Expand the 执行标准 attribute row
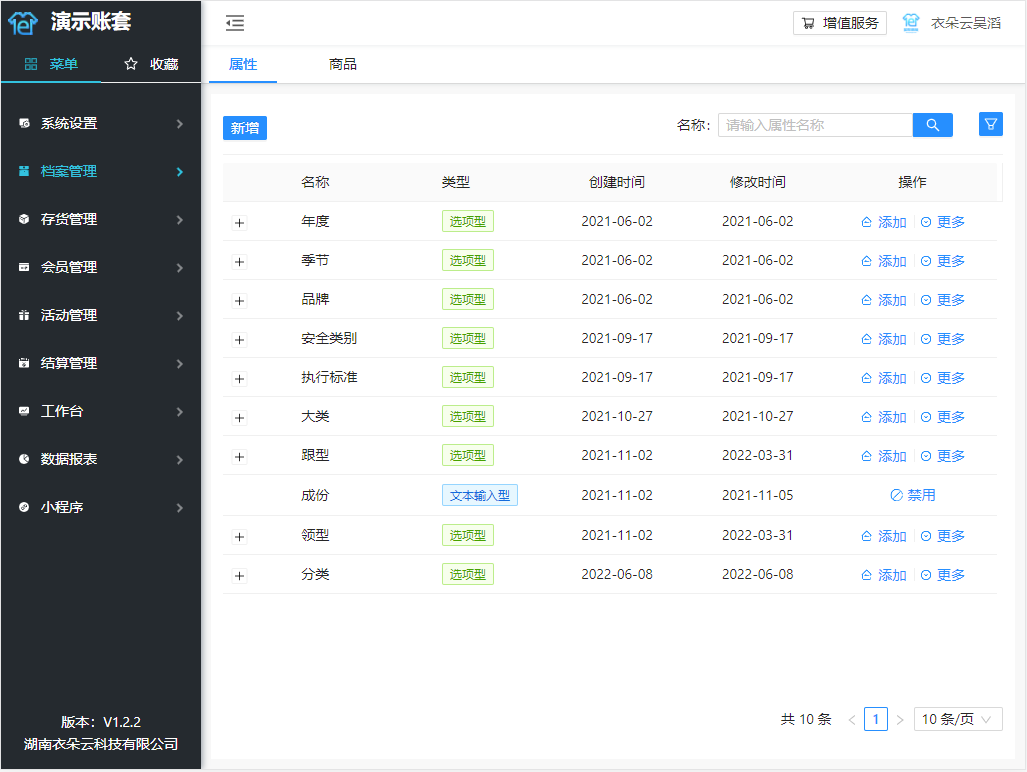The width and height of the screenshot is (1027, 772). [240, 378]
